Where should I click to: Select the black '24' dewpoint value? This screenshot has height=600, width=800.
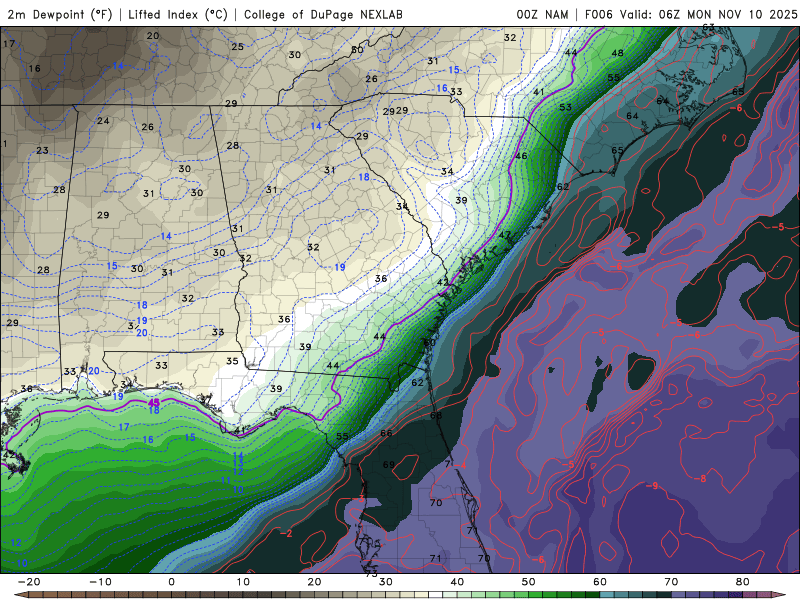tap(103, 121)
